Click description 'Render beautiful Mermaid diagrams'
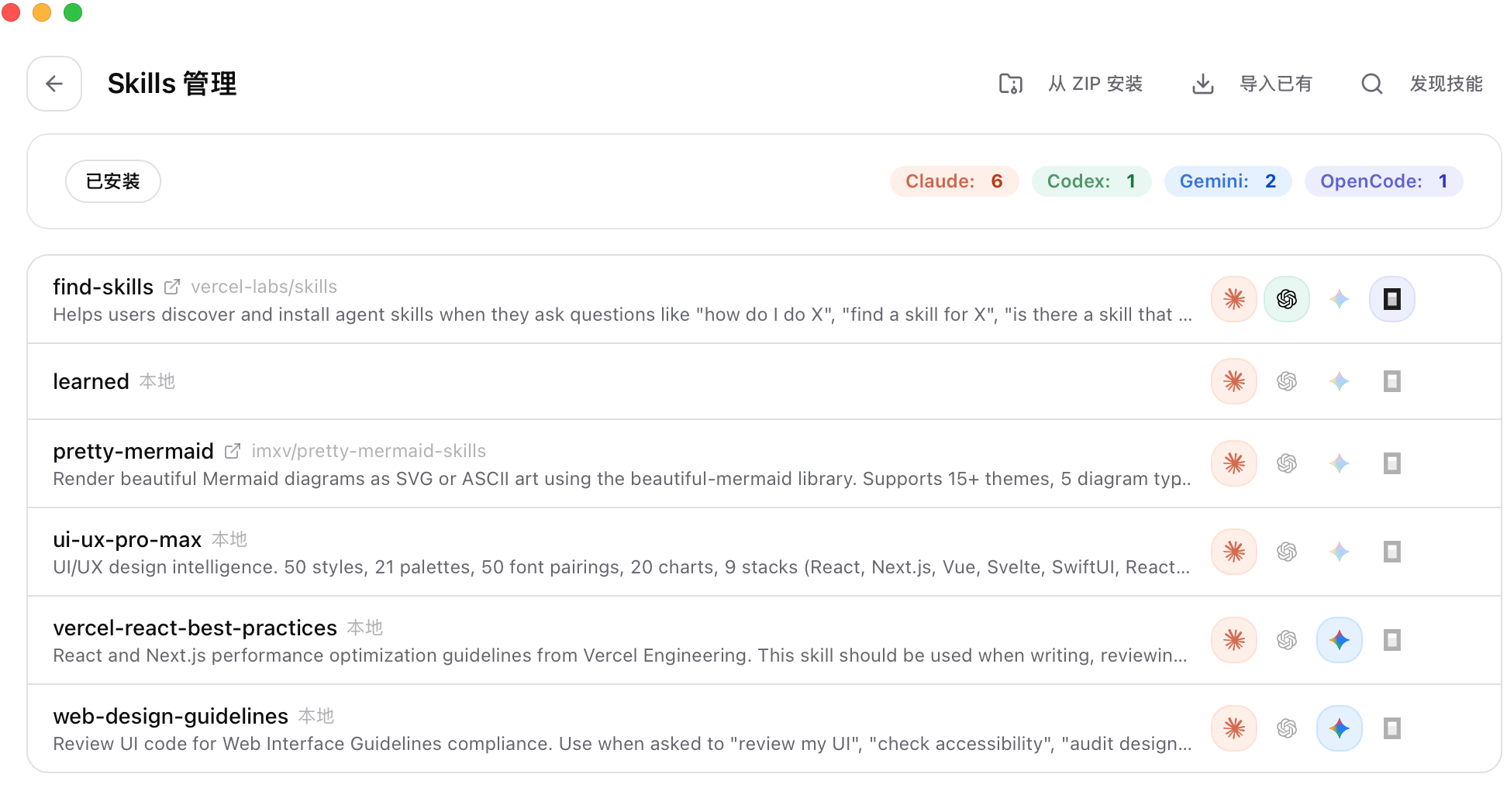 coord(622,479)
